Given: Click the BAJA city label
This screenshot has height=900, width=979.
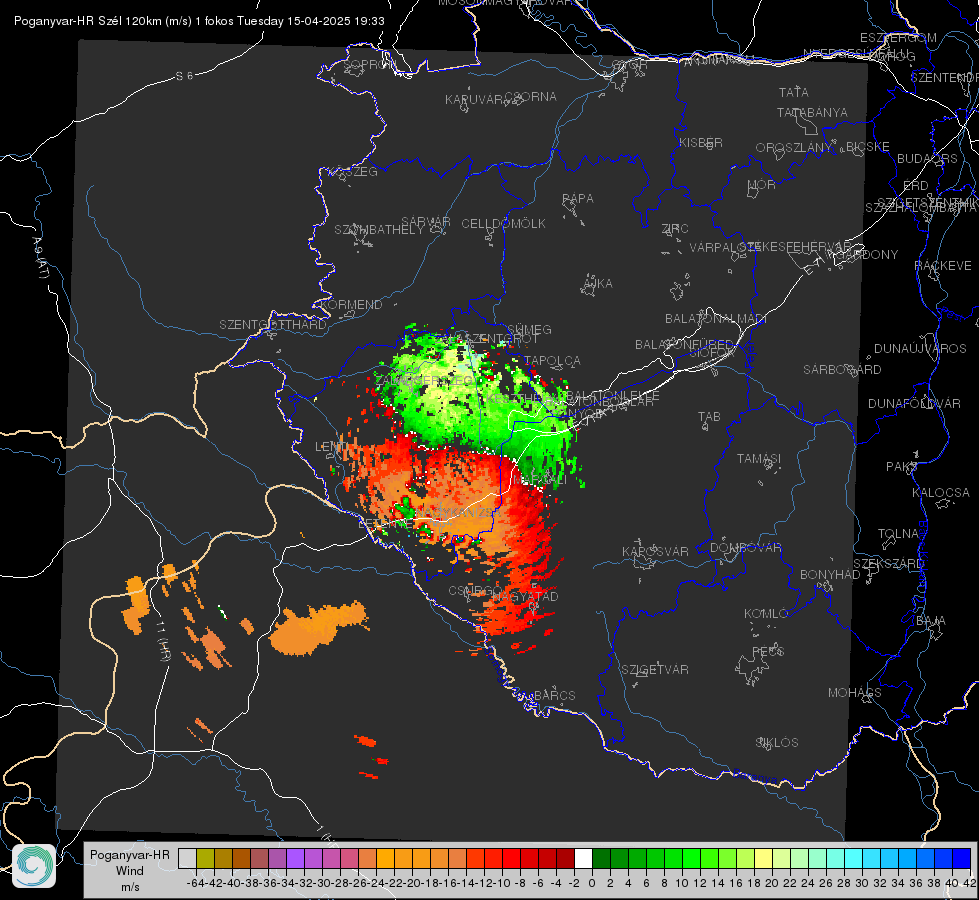Looking at the screenshot, I should 931,621.
